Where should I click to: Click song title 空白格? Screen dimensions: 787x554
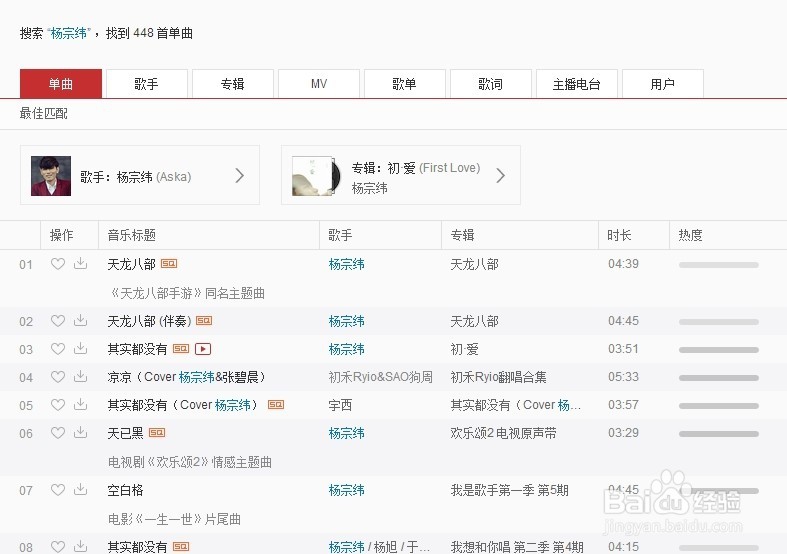[x=125, y=490]
